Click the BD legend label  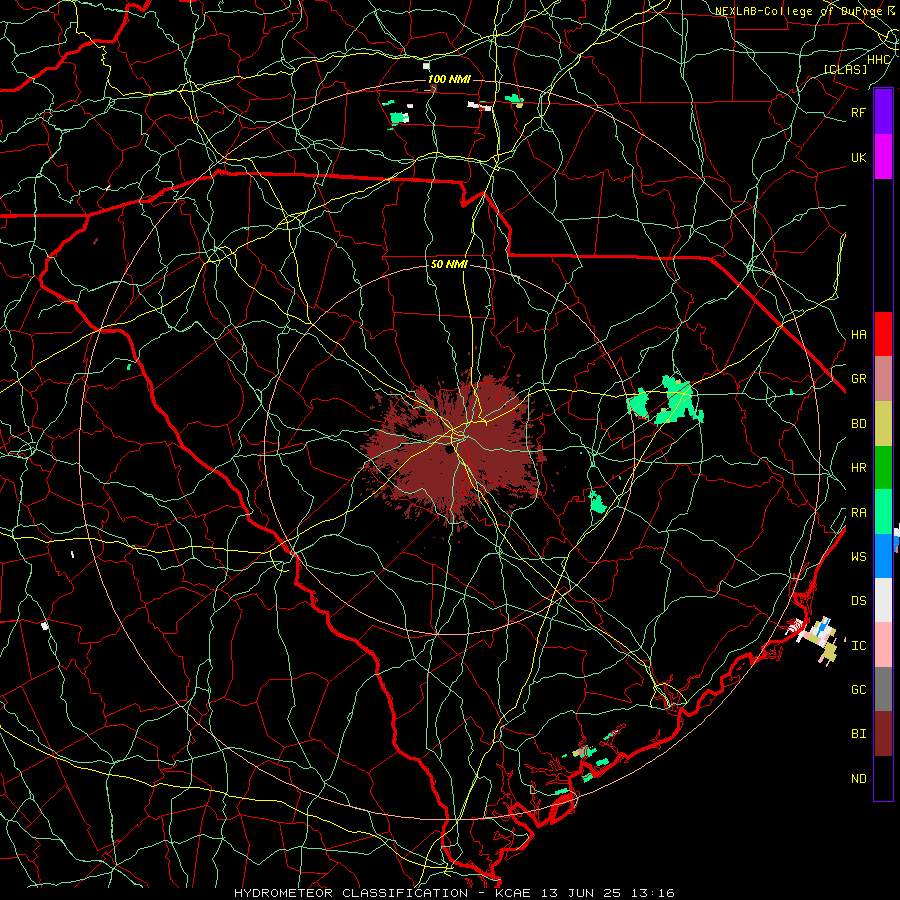[x=858, y=424]
